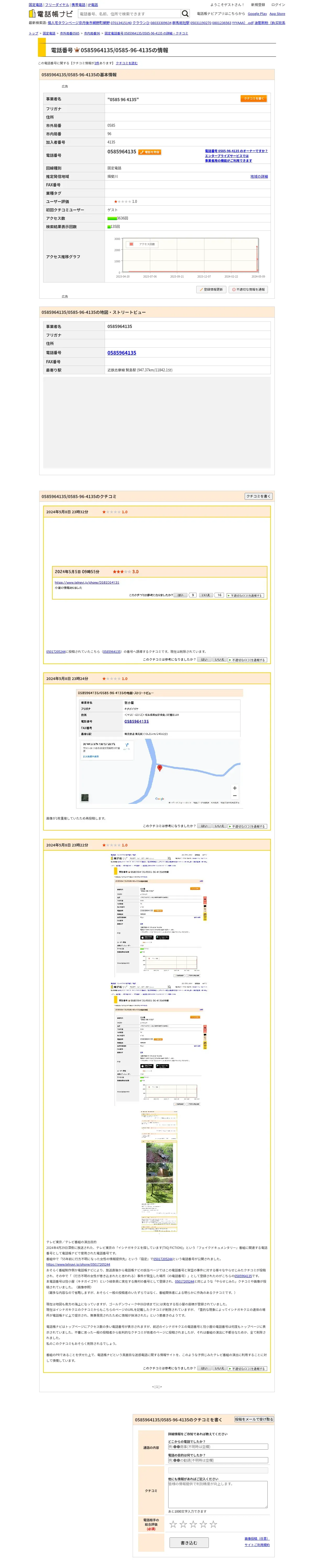Rate one star in the review form
Image resolution: width=314 pixels, height=1568 pixels.
(173, 1524)
